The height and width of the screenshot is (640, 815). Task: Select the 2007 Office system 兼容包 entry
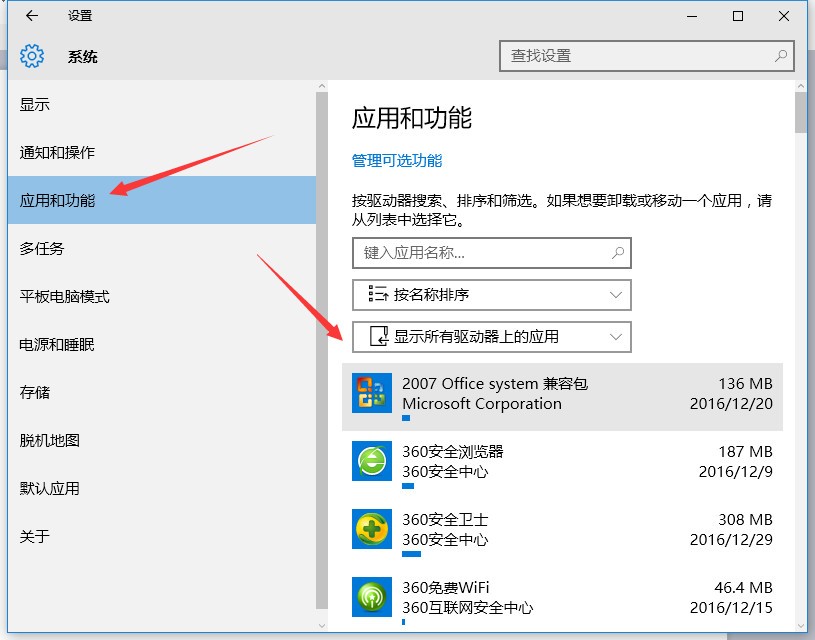click(562, 397)
